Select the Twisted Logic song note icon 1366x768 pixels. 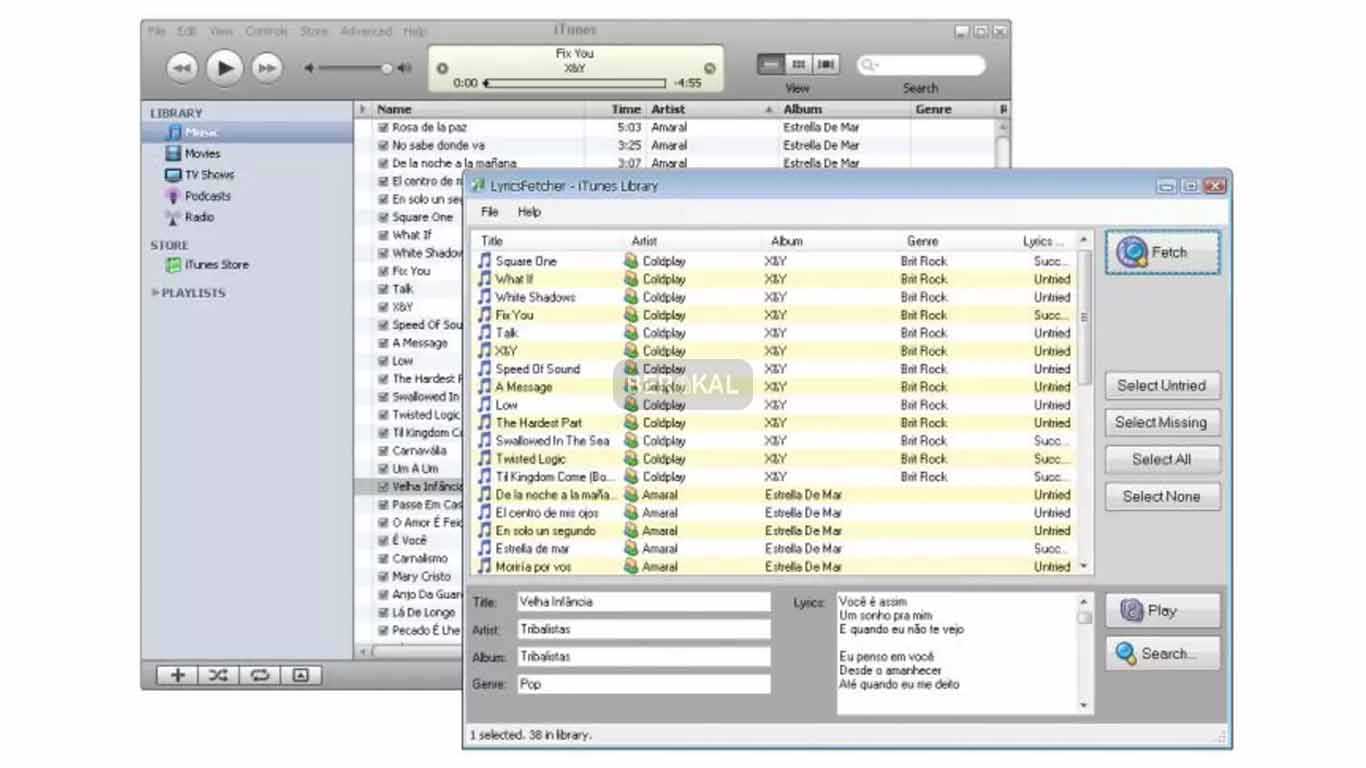coord(485,459)
